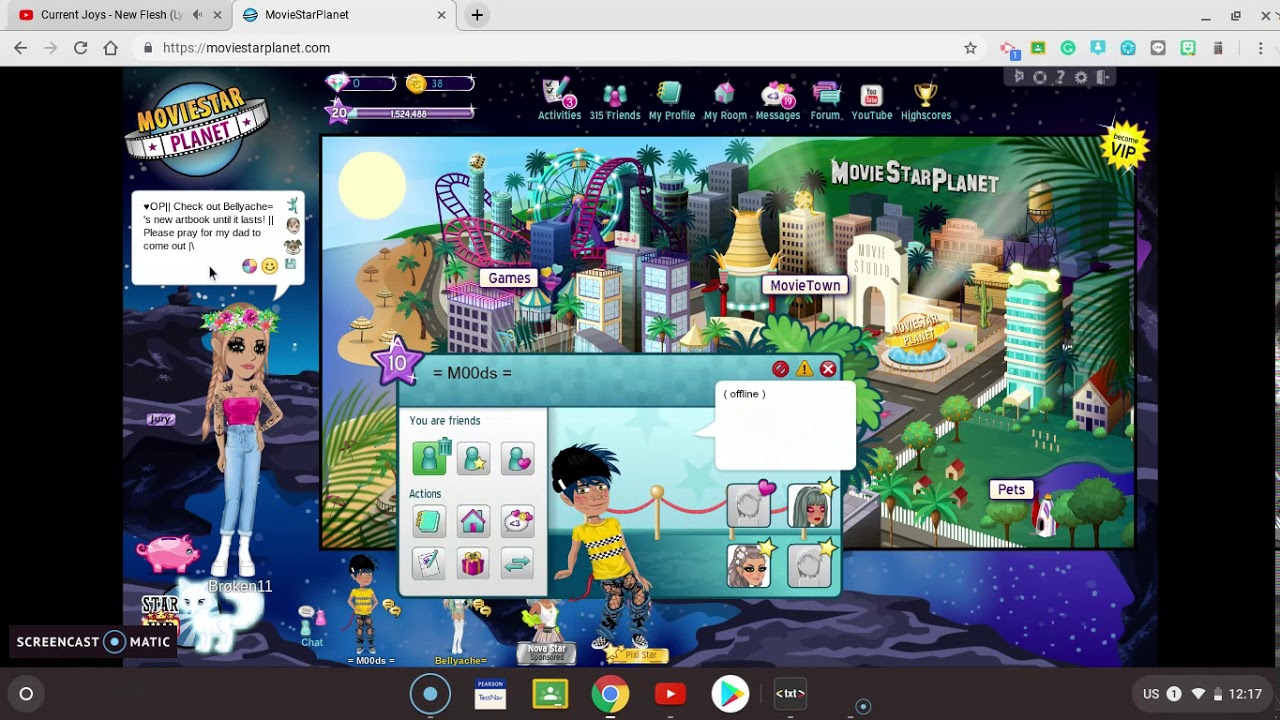Open M00ds' artbooks action

[429, 521]
